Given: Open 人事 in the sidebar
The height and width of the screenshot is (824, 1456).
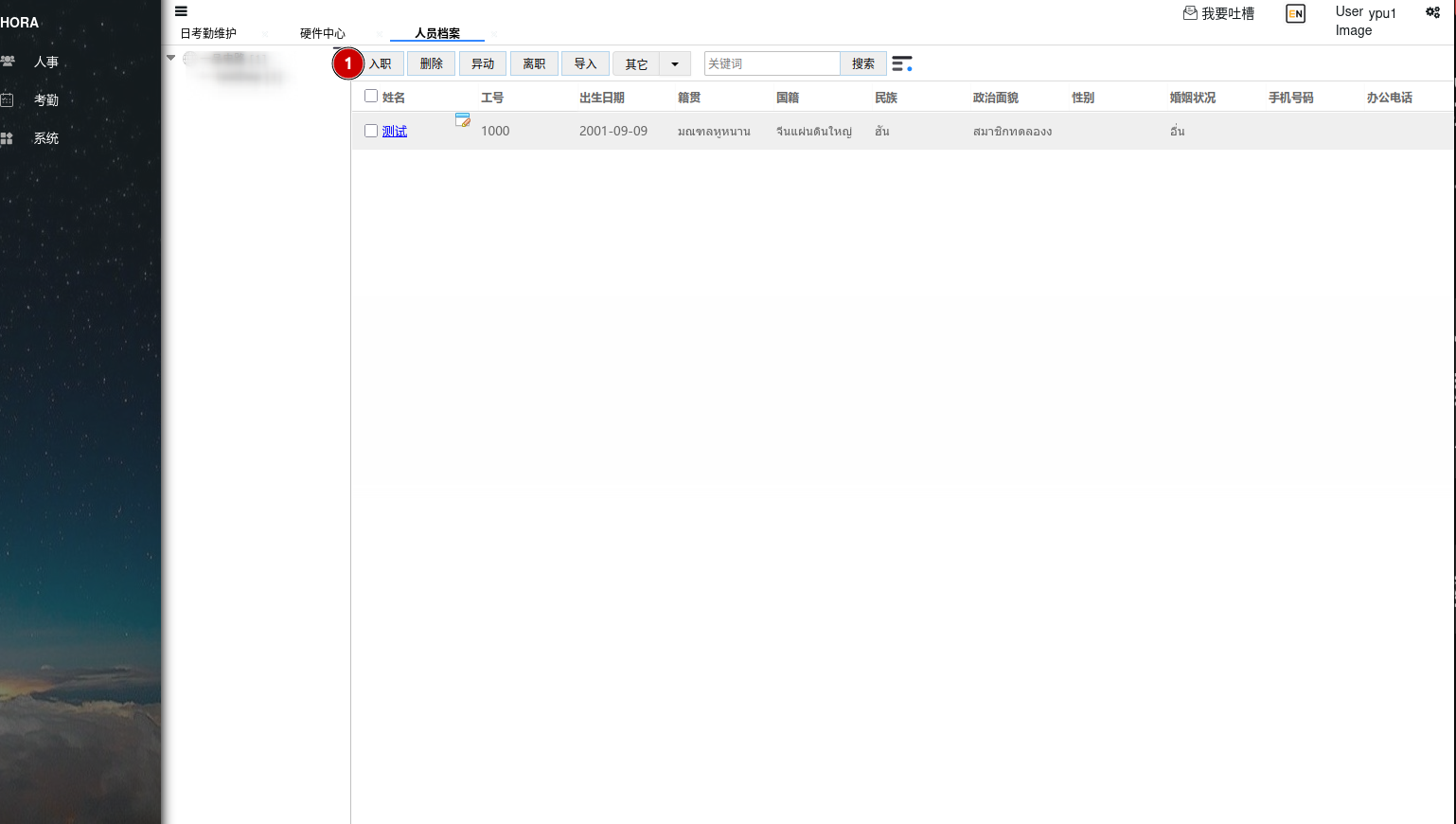Looking at the screenshot, I should (45, 62).
